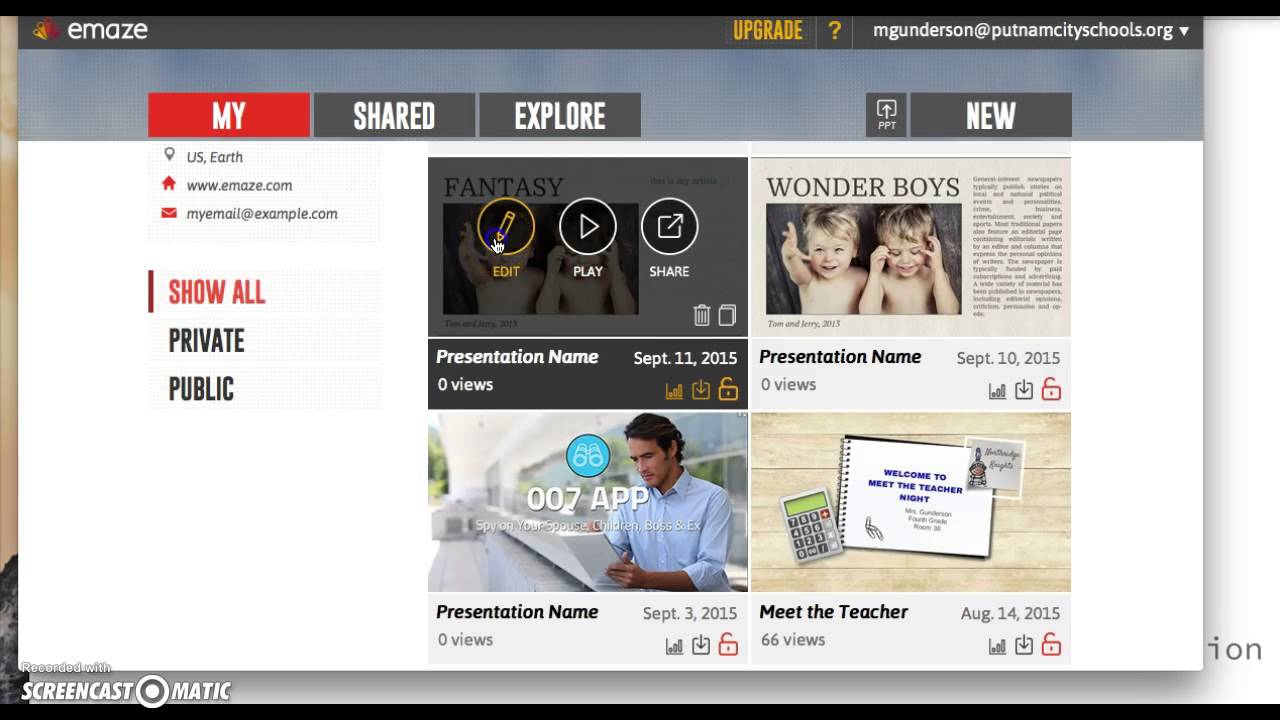The height and width of the screenshot is (720, 1280).
Task: Open account dropdown for mgunderson email
Action: tap(1031, 30)
